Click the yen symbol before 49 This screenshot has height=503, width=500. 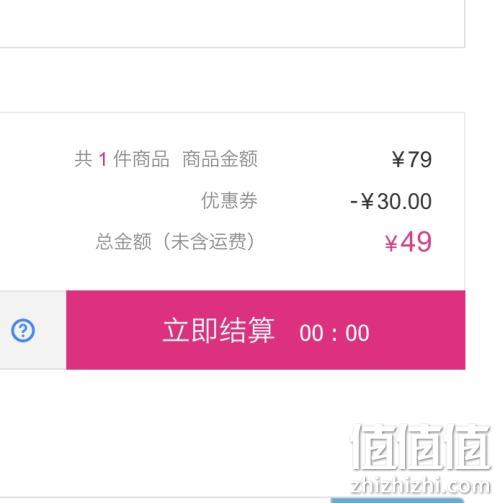point(391,243)
